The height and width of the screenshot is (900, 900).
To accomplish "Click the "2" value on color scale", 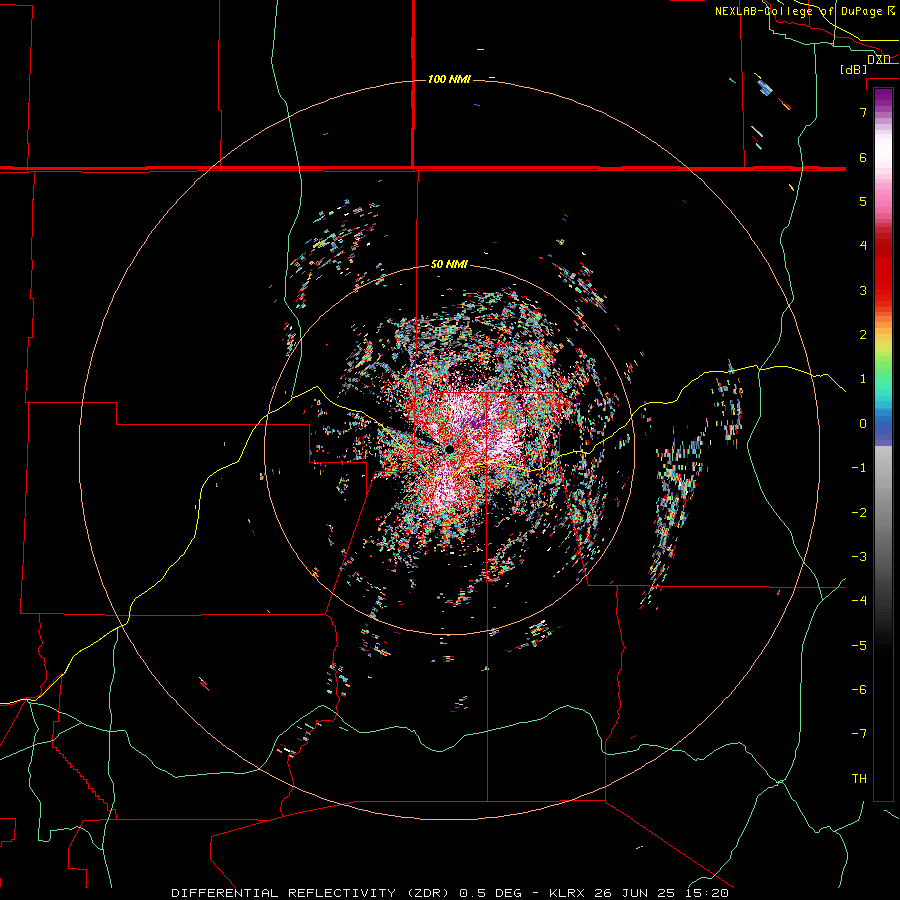I will pyautogui.click(x=863, y=335).
